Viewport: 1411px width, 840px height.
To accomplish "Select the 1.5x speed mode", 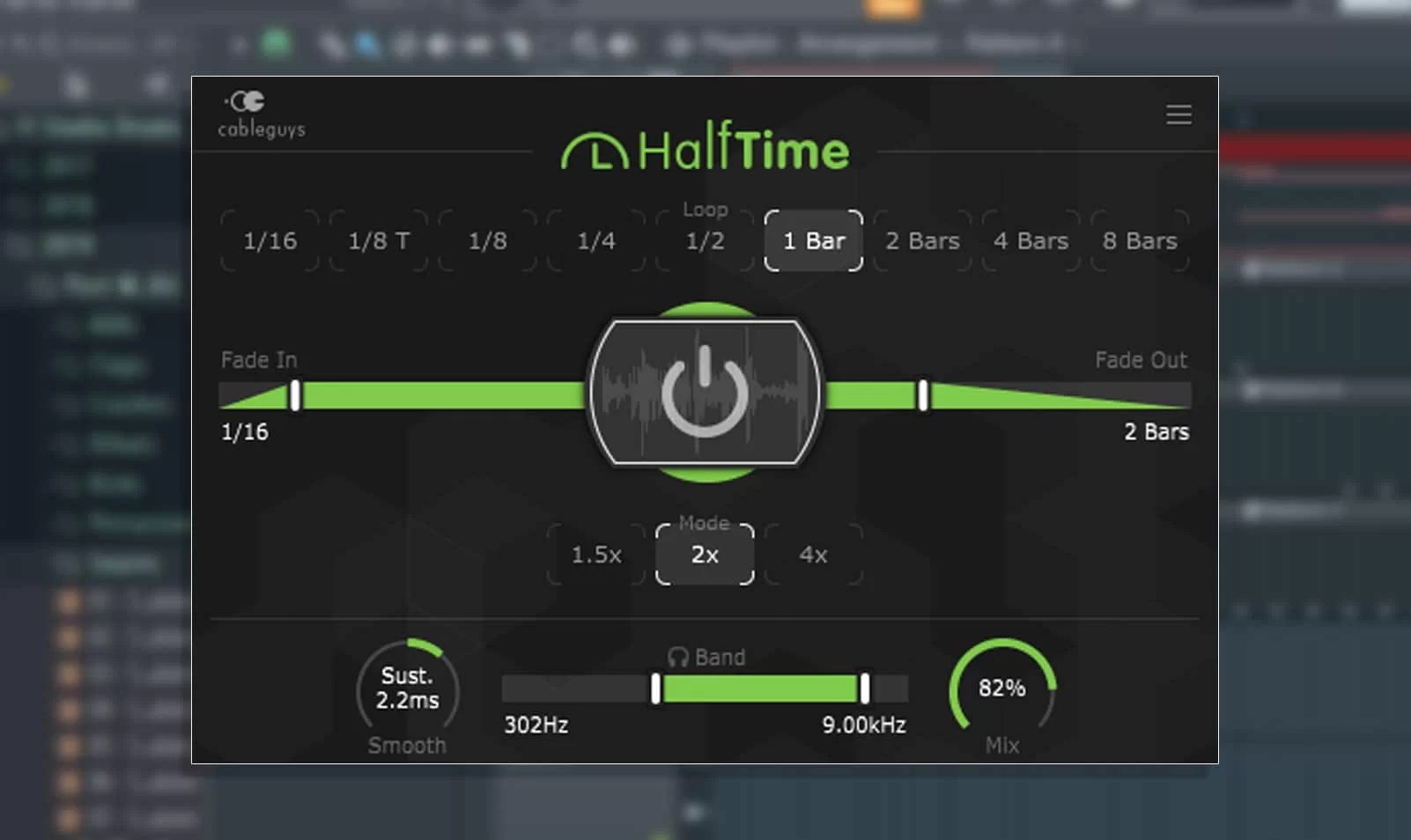I will 595,555.
